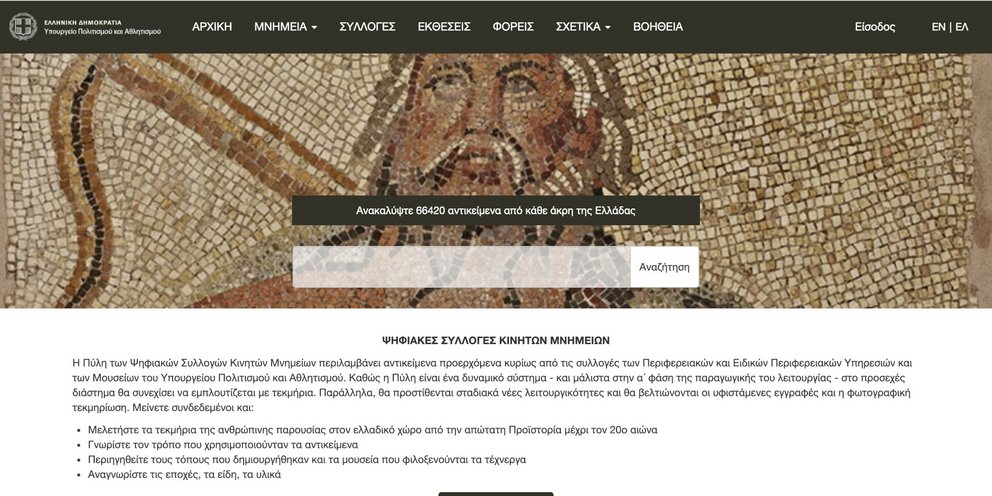The height and width of the screenshot is (496, 992).
Task: Click the ΨΗΦΙΑΚΕΣ ΣΥΛΛΟΓΕΣ ΚΙΝΗΤΩΝ ΜΝΗΜΕΙΩΝ heading
Action: [496, 340]
